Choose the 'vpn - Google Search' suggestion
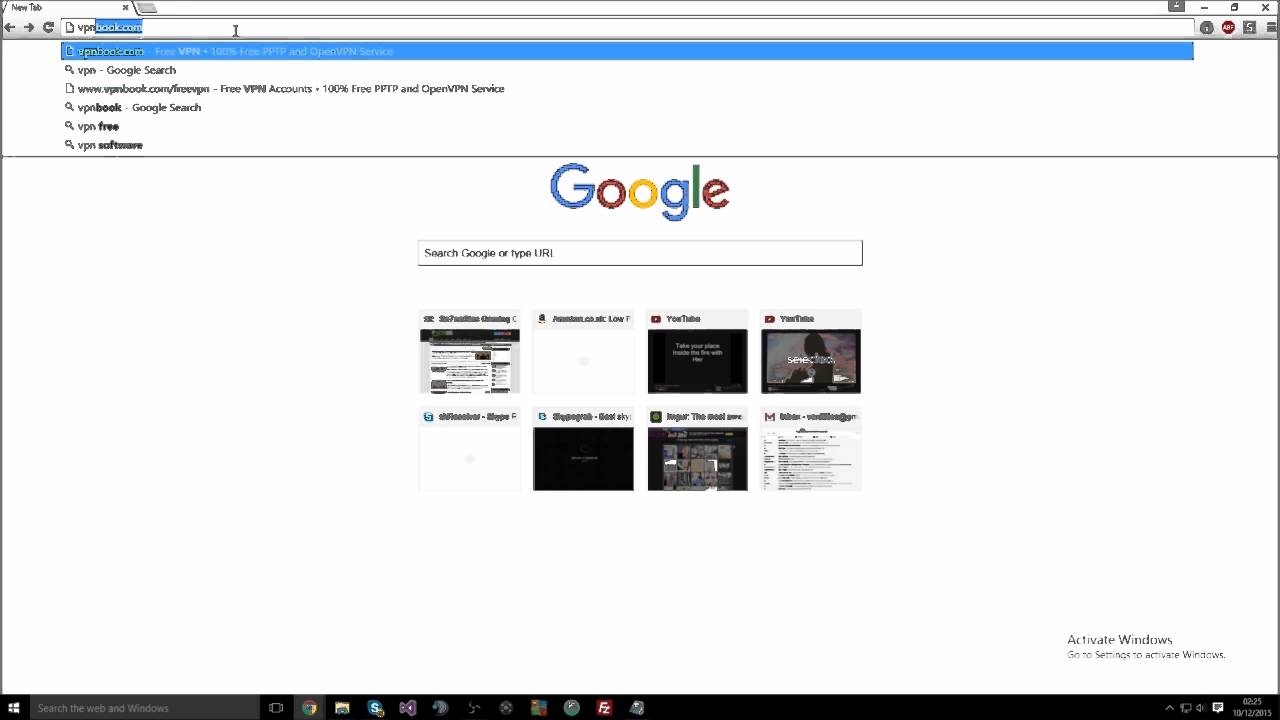The width and height of the screenshot is (1280, 720). (627, 70)
